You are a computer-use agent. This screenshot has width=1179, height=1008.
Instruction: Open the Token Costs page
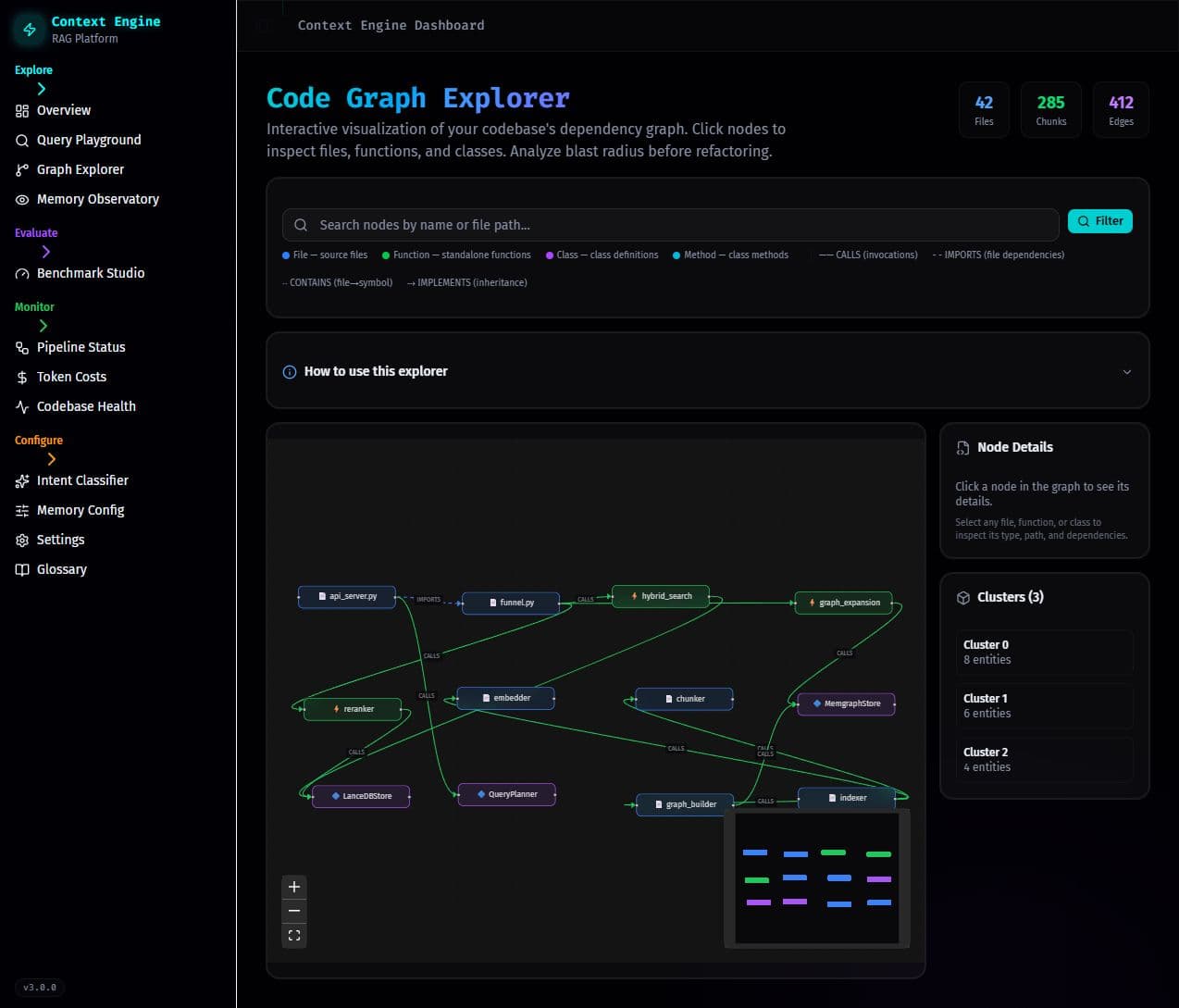(x=71, y=377)
